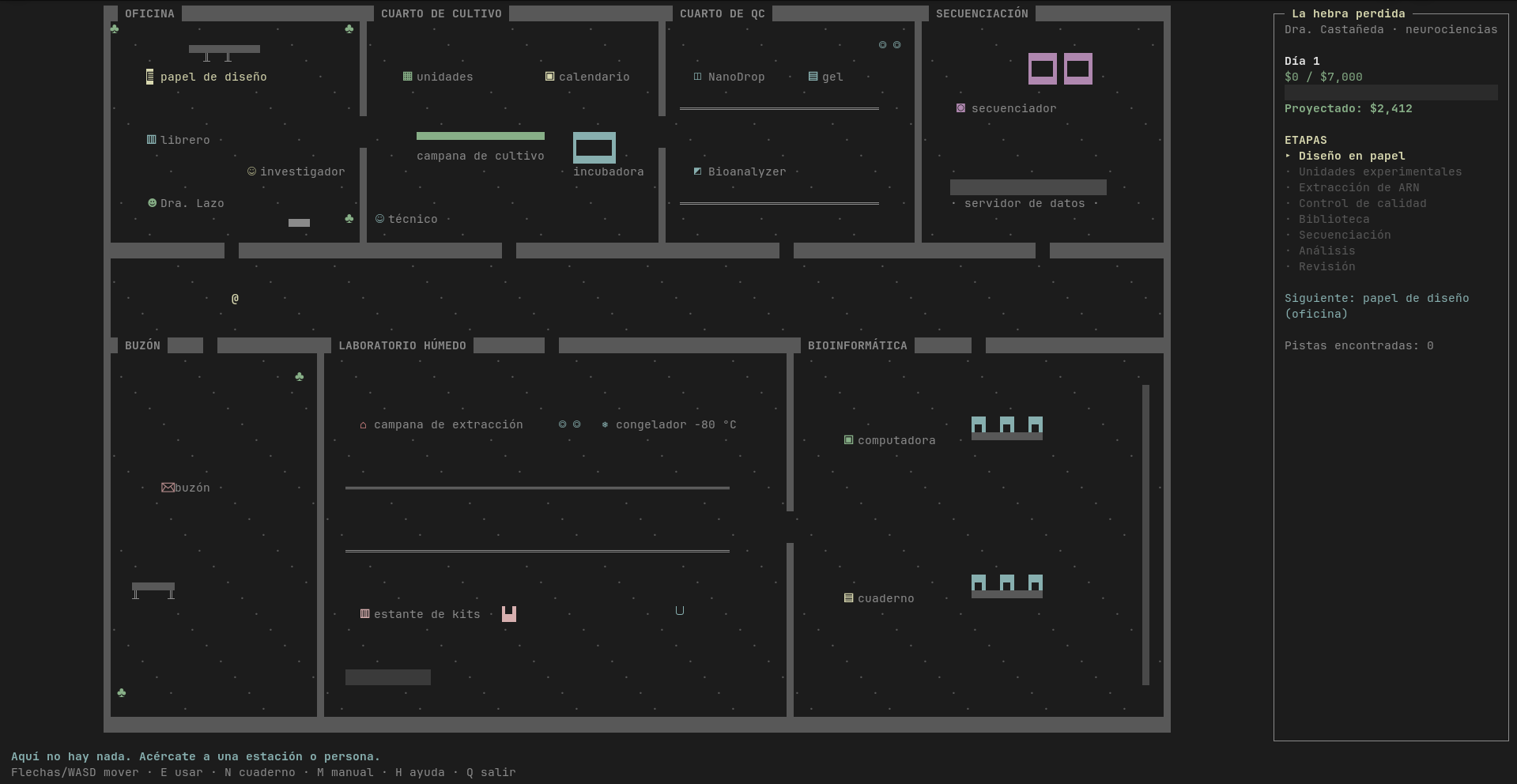Select the Control de calidad stage

click(1362, 203)
